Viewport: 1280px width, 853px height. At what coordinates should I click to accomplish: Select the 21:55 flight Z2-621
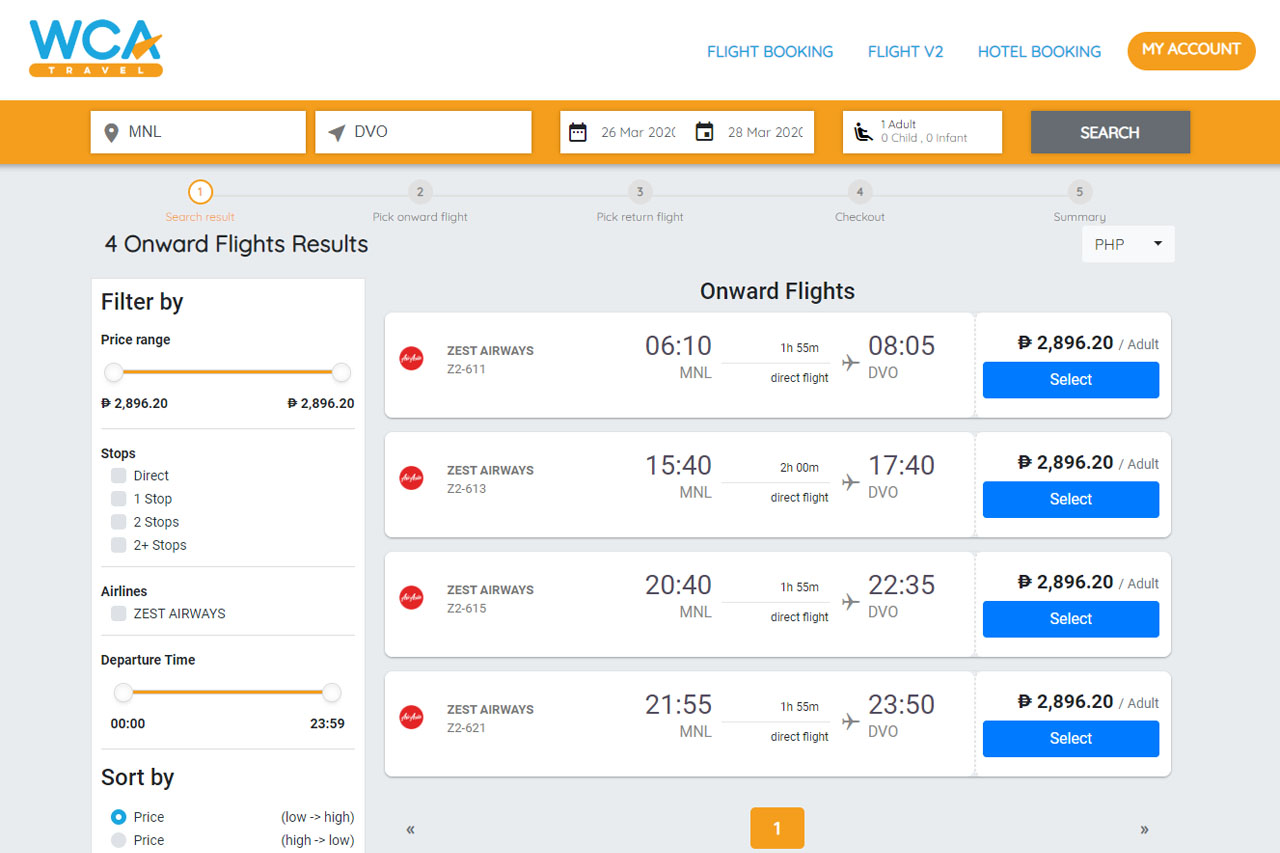coord(1071,739)
